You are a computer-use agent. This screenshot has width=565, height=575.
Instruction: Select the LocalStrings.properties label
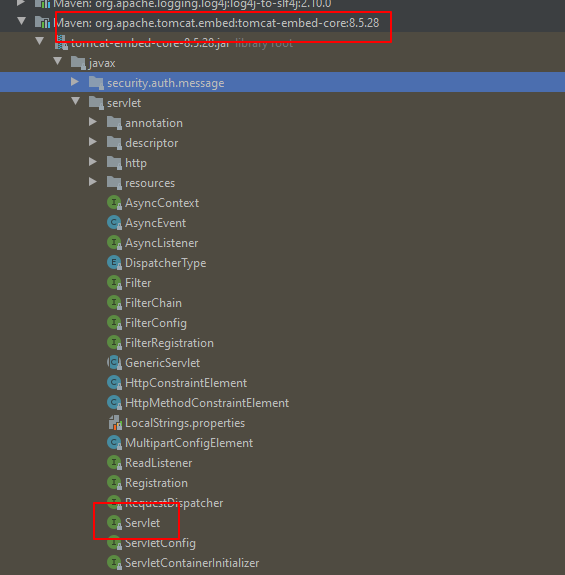(x=185, y=423)
